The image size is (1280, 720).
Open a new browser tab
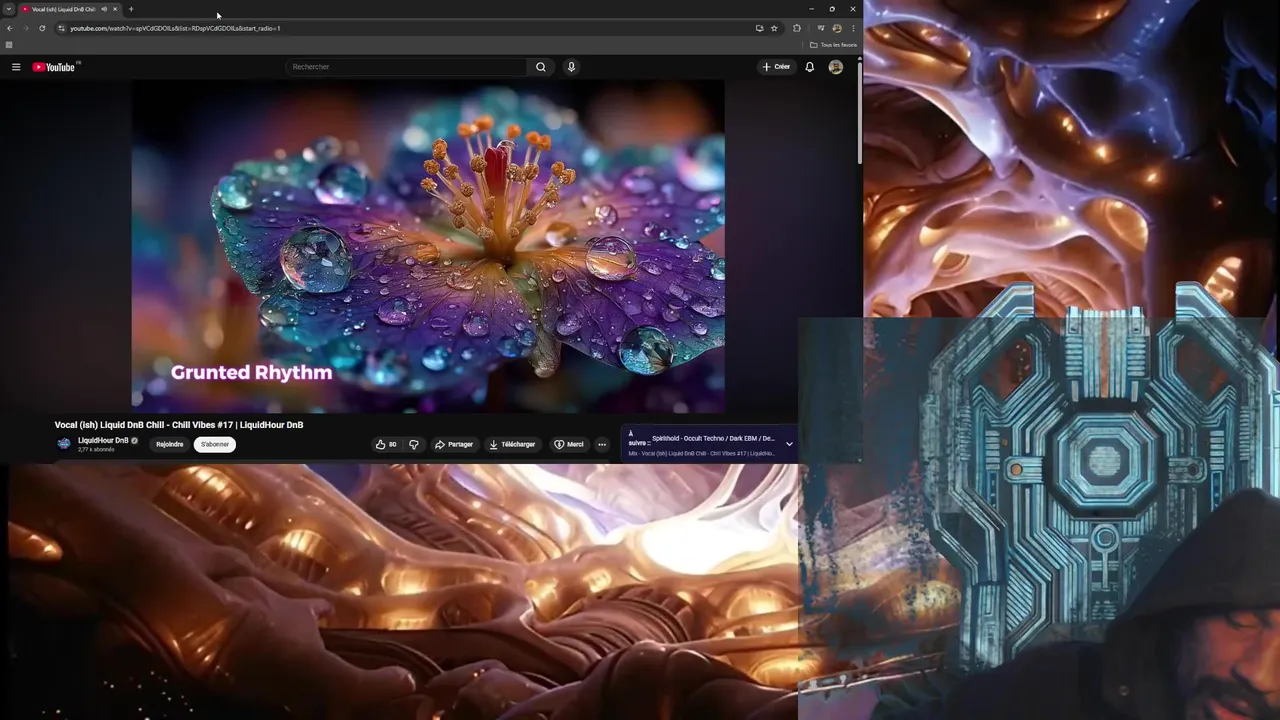pos(131,9)
